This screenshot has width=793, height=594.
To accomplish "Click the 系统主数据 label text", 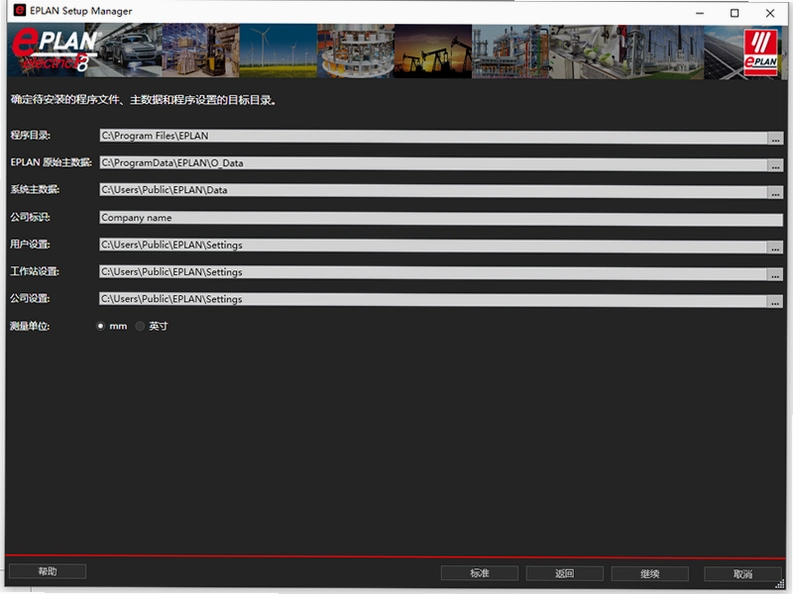I will [x=35, y=190].
